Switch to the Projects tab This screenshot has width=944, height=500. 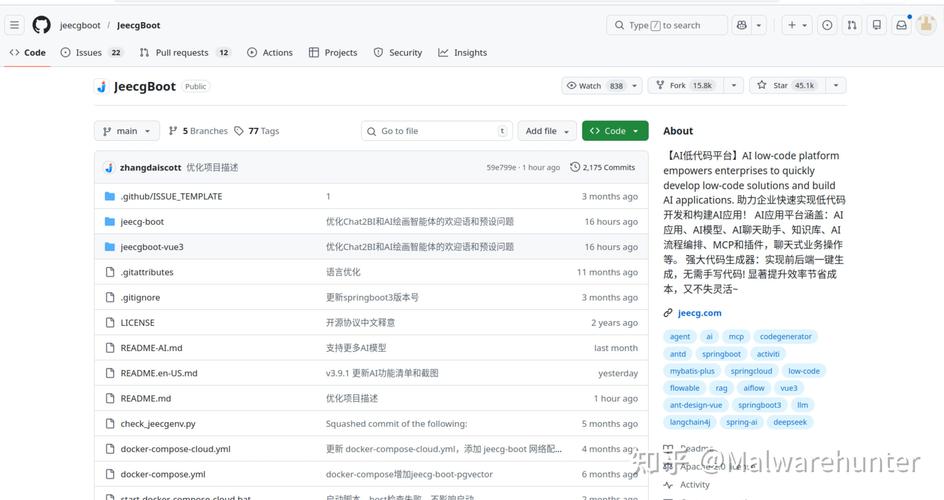[333, 52]
